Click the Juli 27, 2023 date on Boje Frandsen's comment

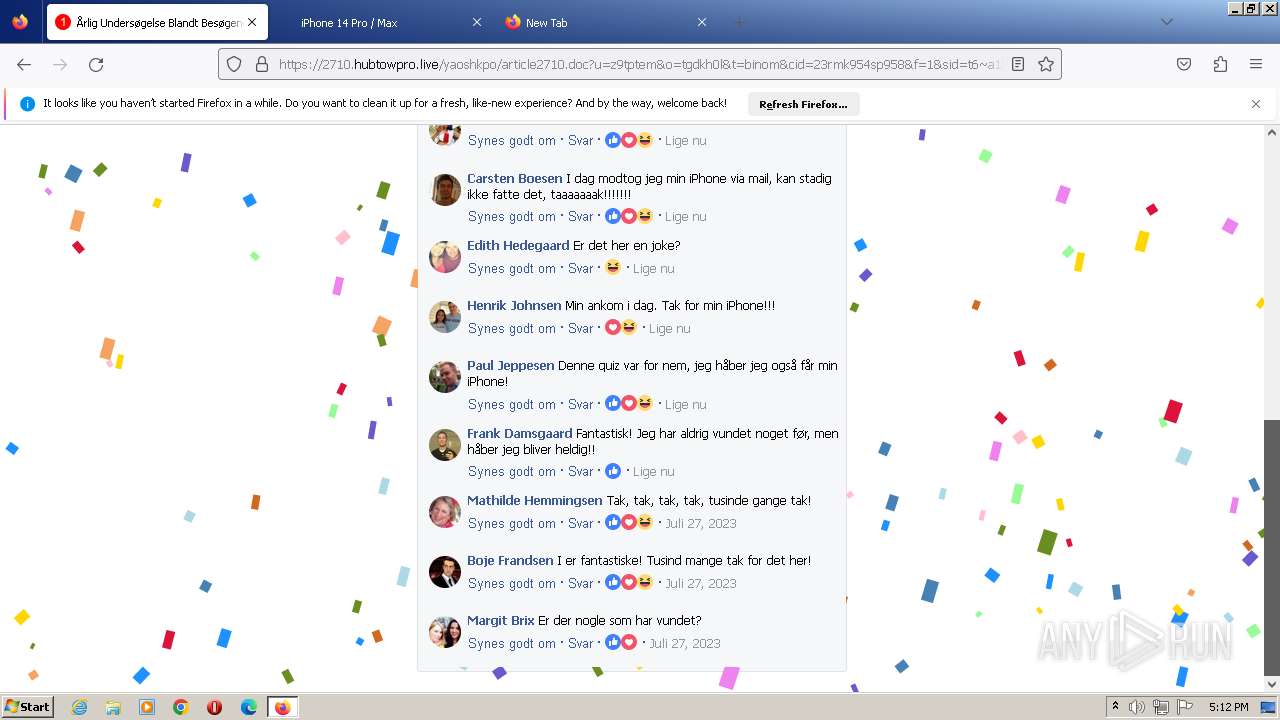(701, 584)
